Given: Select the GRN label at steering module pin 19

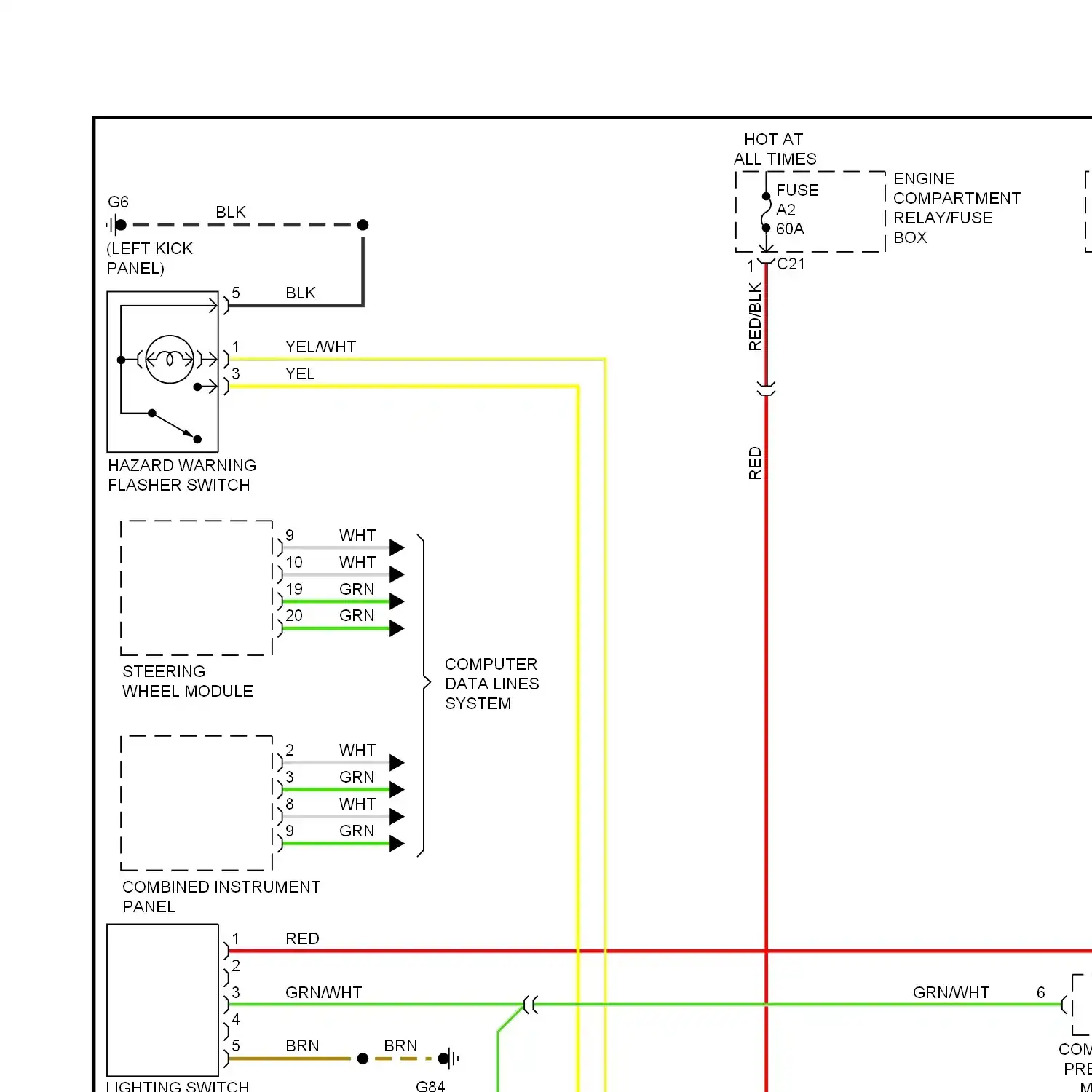Looking at the screenshot, I should click(357, 589).
